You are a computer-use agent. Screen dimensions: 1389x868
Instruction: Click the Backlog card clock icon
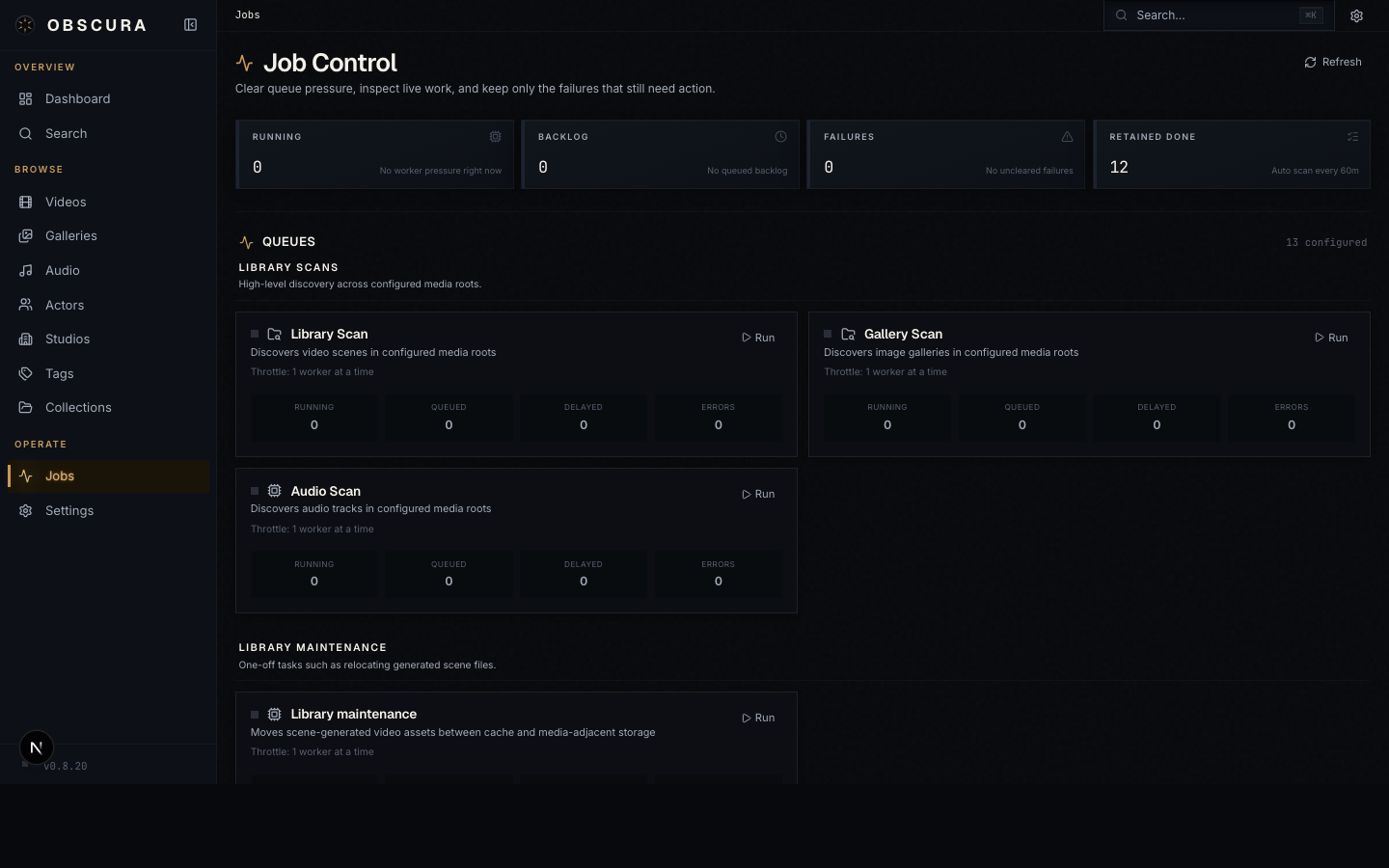pyautogui.click(x=780, y=137)
